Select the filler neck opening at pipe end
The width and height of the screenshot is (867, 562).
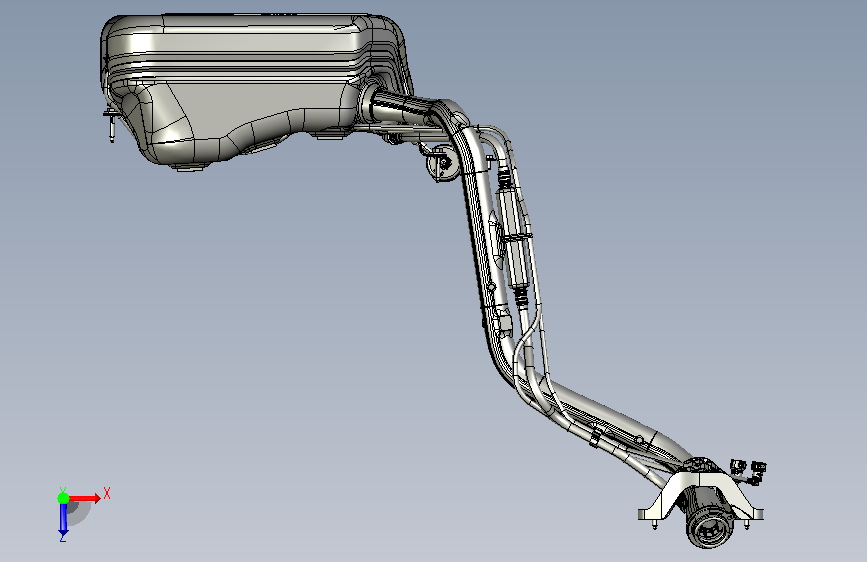pyautogui.click(x=710, y=527)
